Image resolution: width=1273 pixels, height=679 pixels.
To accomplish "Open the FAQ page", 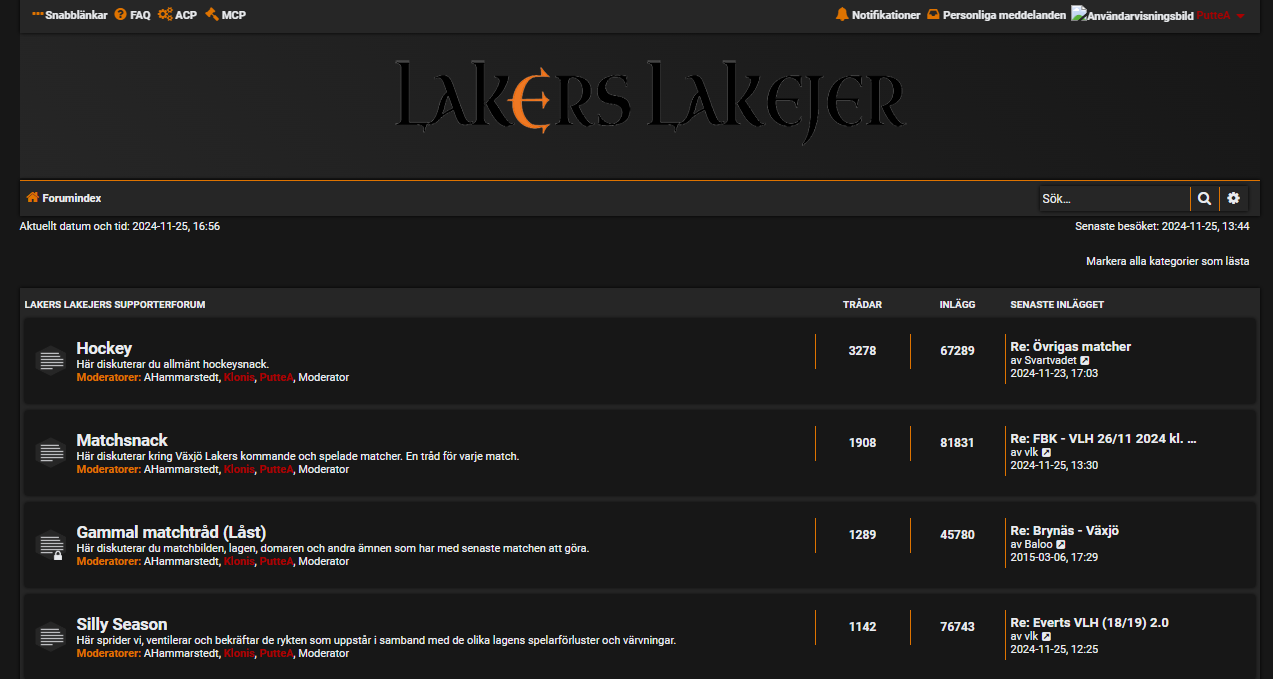I will click(x=132, y=15).
